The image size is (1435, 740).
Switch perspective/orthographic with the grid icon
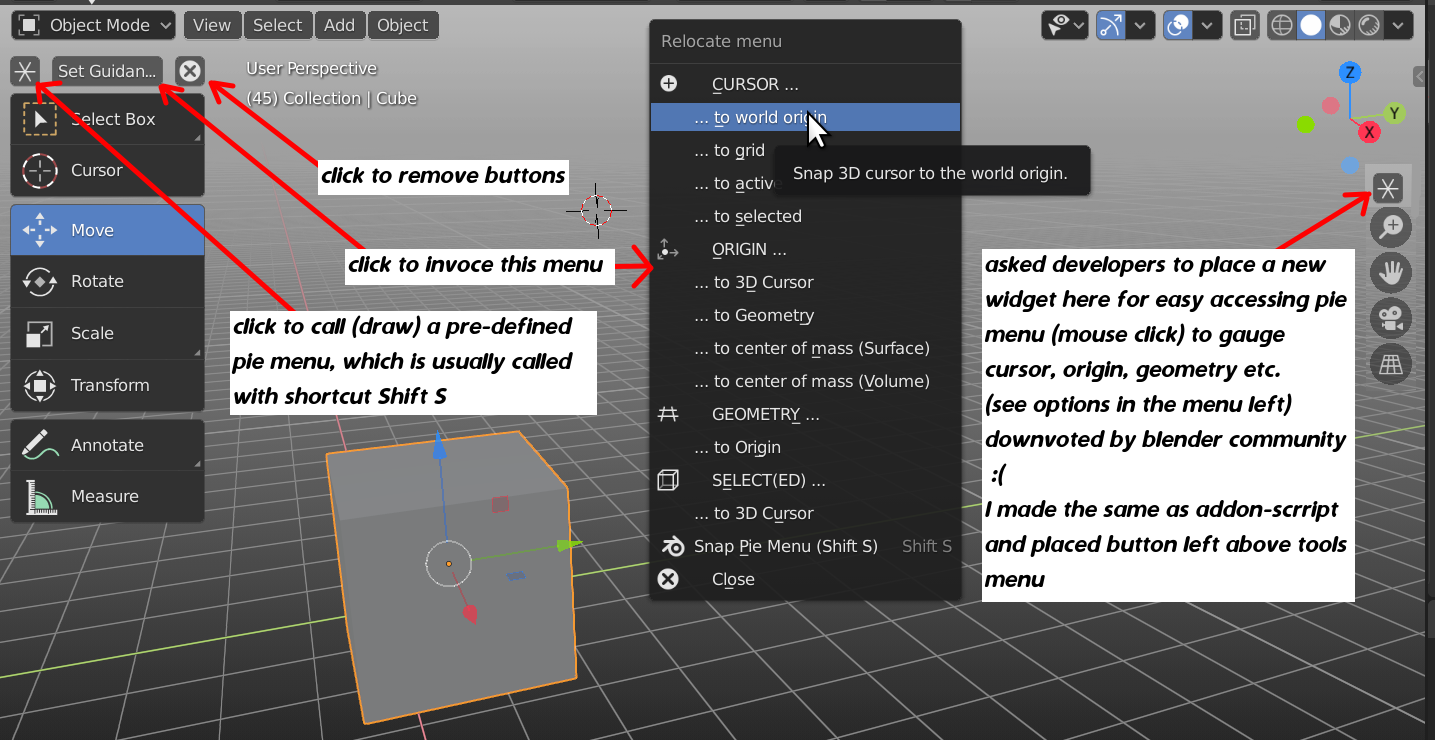point(1390,364)
